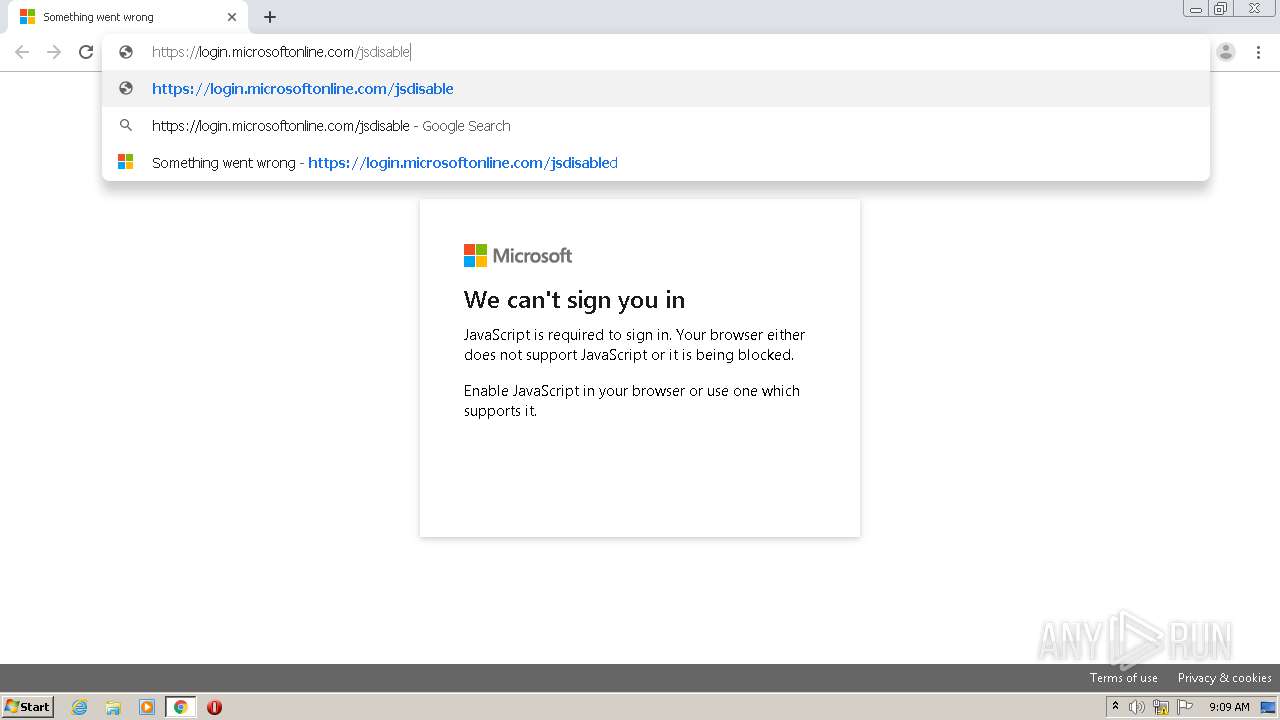Click in the address bar URL field
The width and height of the screenshot is (1280, 720).
pyautogui.click(x=655, y=52)
